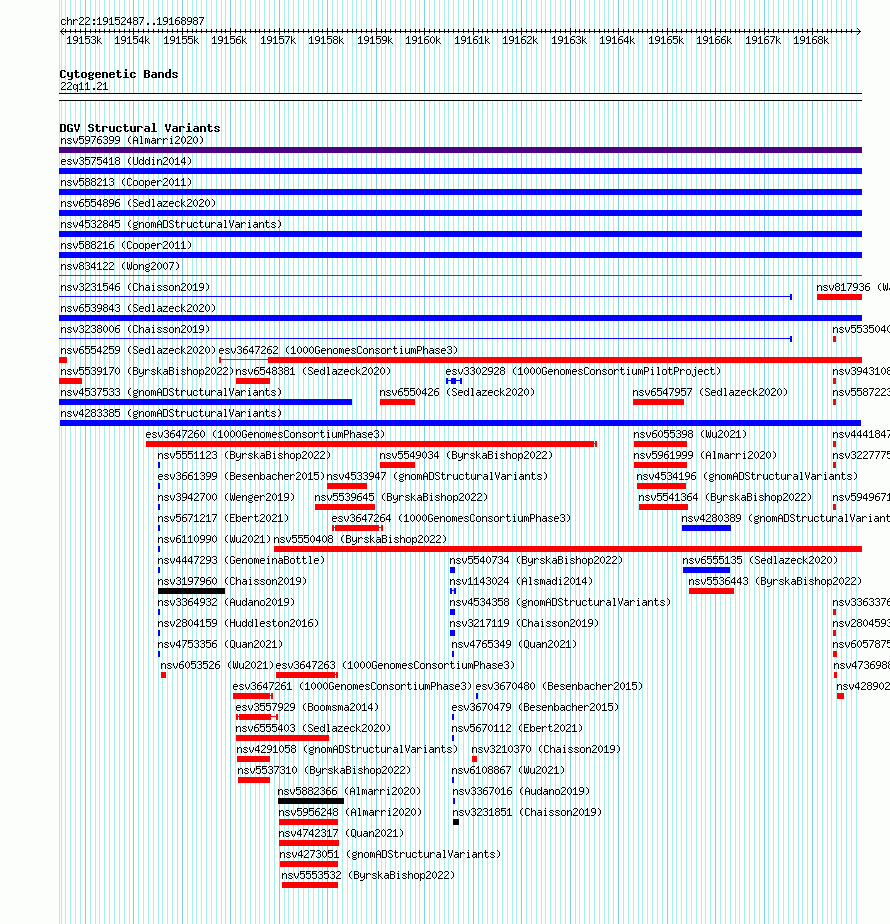The height and width of the screenshot is (924, 890).
Task: Click nsv5541364 (ByrskaBishop2022) label
Action: (x=725, y=497)
